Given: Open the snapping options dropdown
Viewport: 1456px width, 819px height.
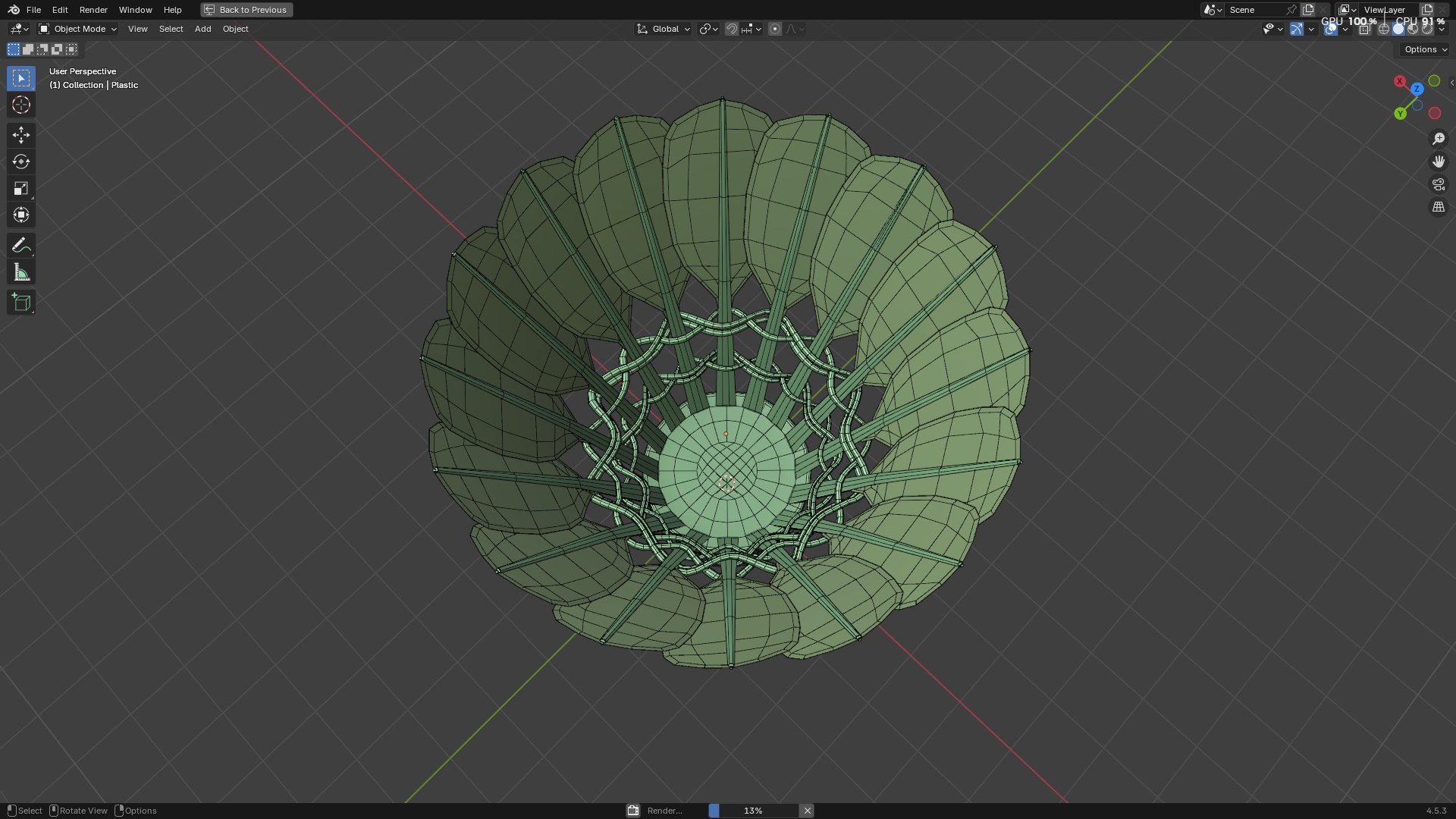Looking at the screenshot, I should point(752,29).
